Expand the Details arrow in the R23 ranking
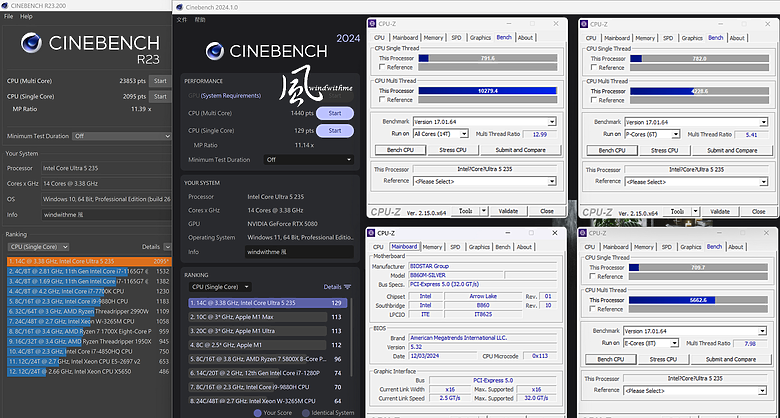This screenshot has height=418, width=780. [x=167, y=247]
